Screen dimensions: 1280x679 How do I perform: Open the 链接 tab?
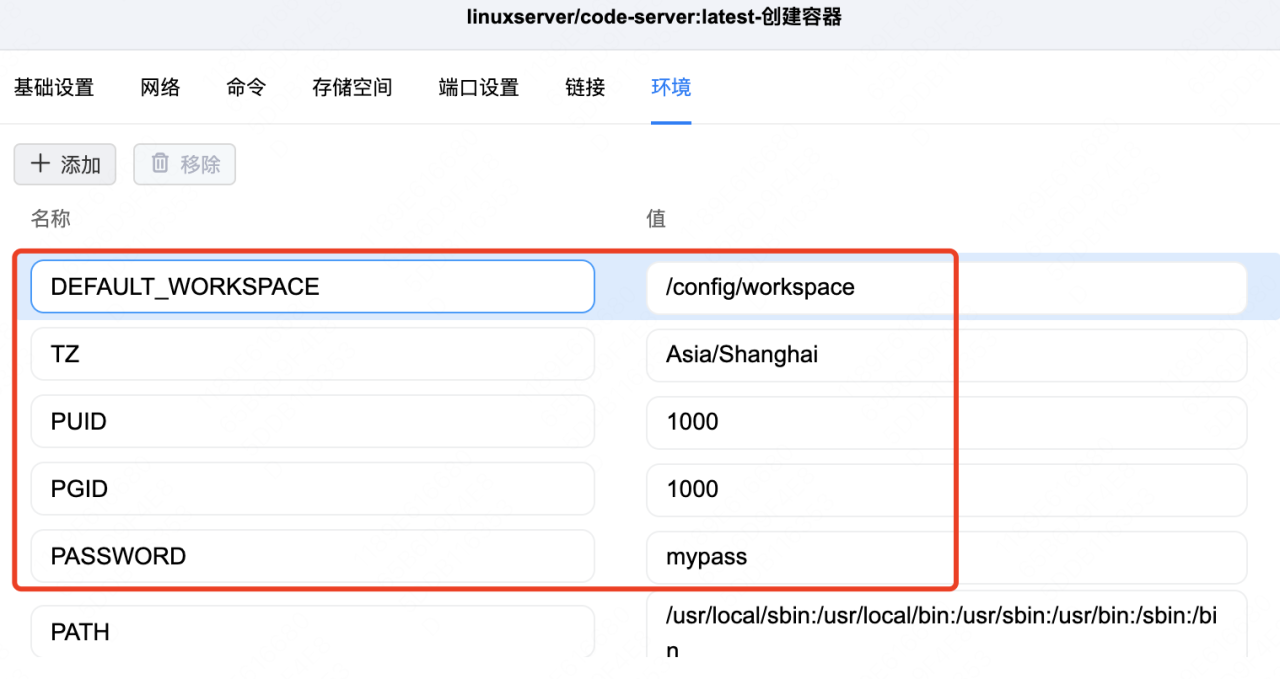click(584, 88)
